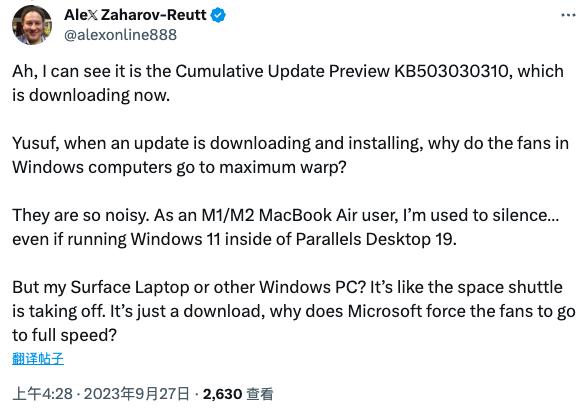This screenshot has width=587, height=415.
Task: Click the "They are so noisy" sentence
Action: coord(80,215)
